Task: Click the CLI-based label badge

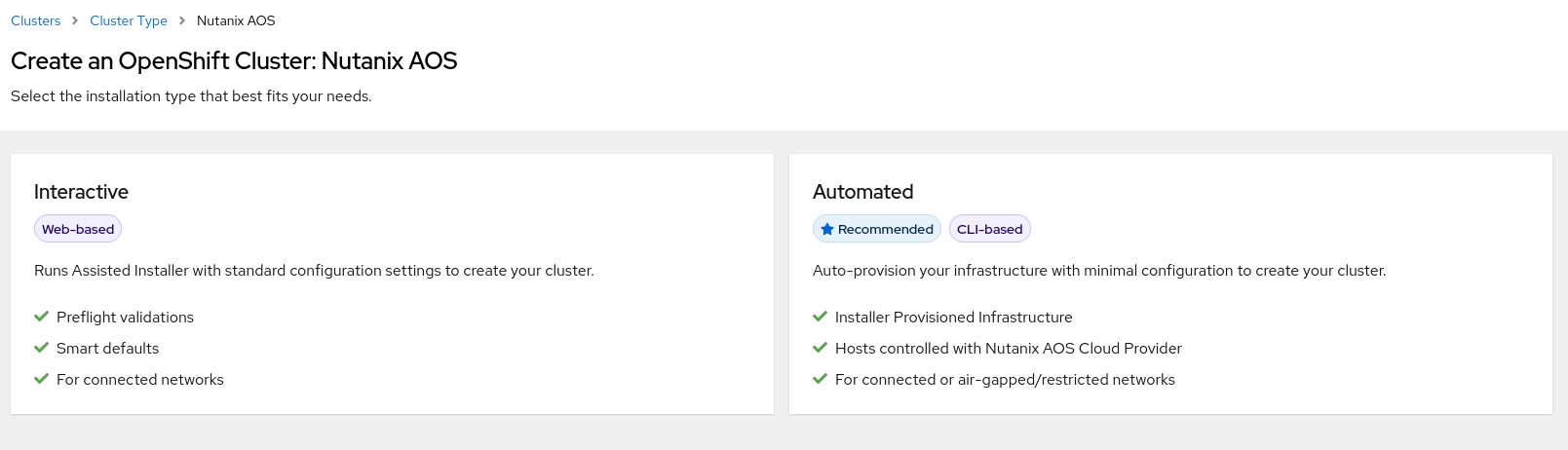Action: pos(989,229)
